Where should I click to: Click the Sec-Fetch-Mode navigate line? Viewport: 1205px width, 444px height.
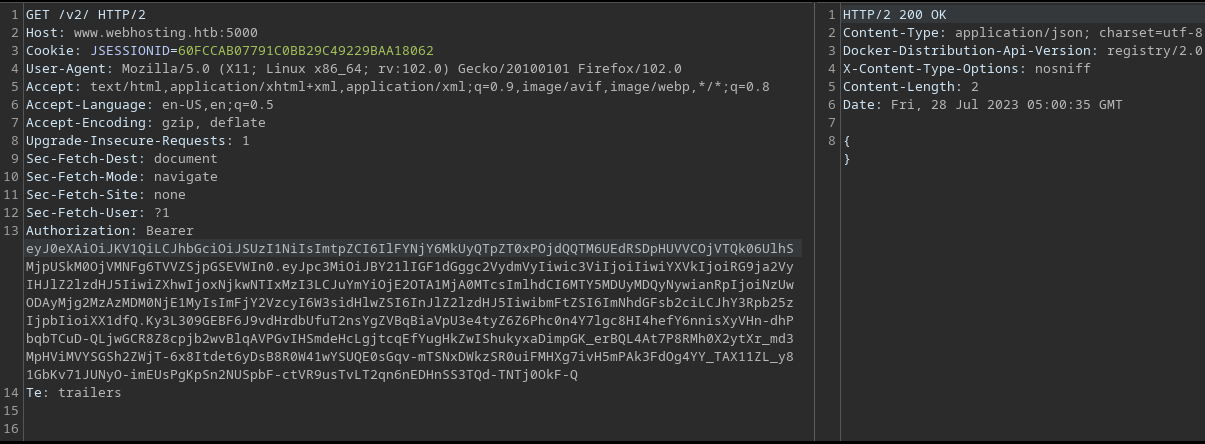click(121, 176)
